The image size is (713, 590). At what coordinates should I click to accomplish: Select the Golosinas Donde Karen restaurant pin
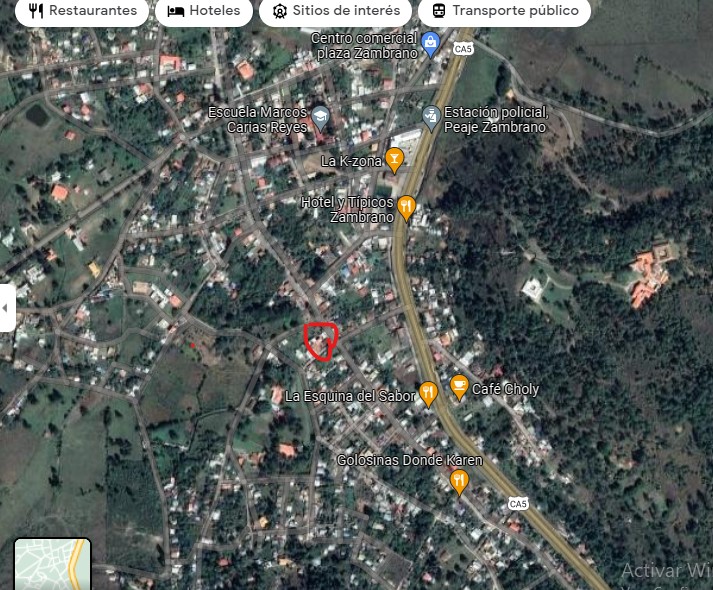pos(459,482)
